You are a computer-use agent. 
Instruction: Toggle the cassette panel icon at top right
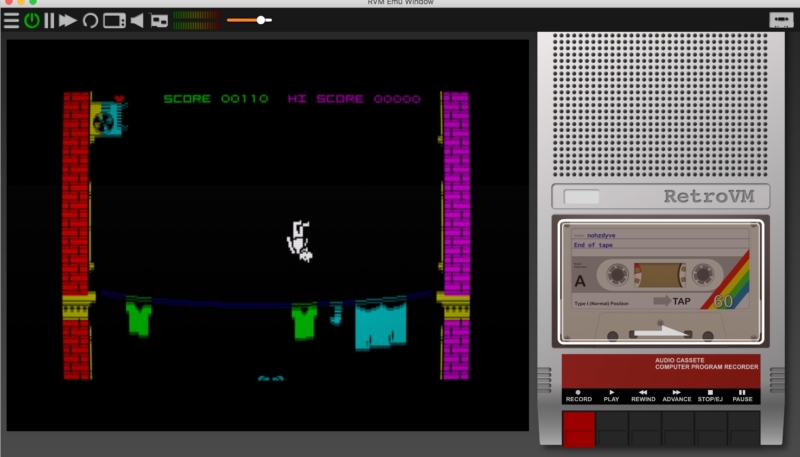point(781,20)
